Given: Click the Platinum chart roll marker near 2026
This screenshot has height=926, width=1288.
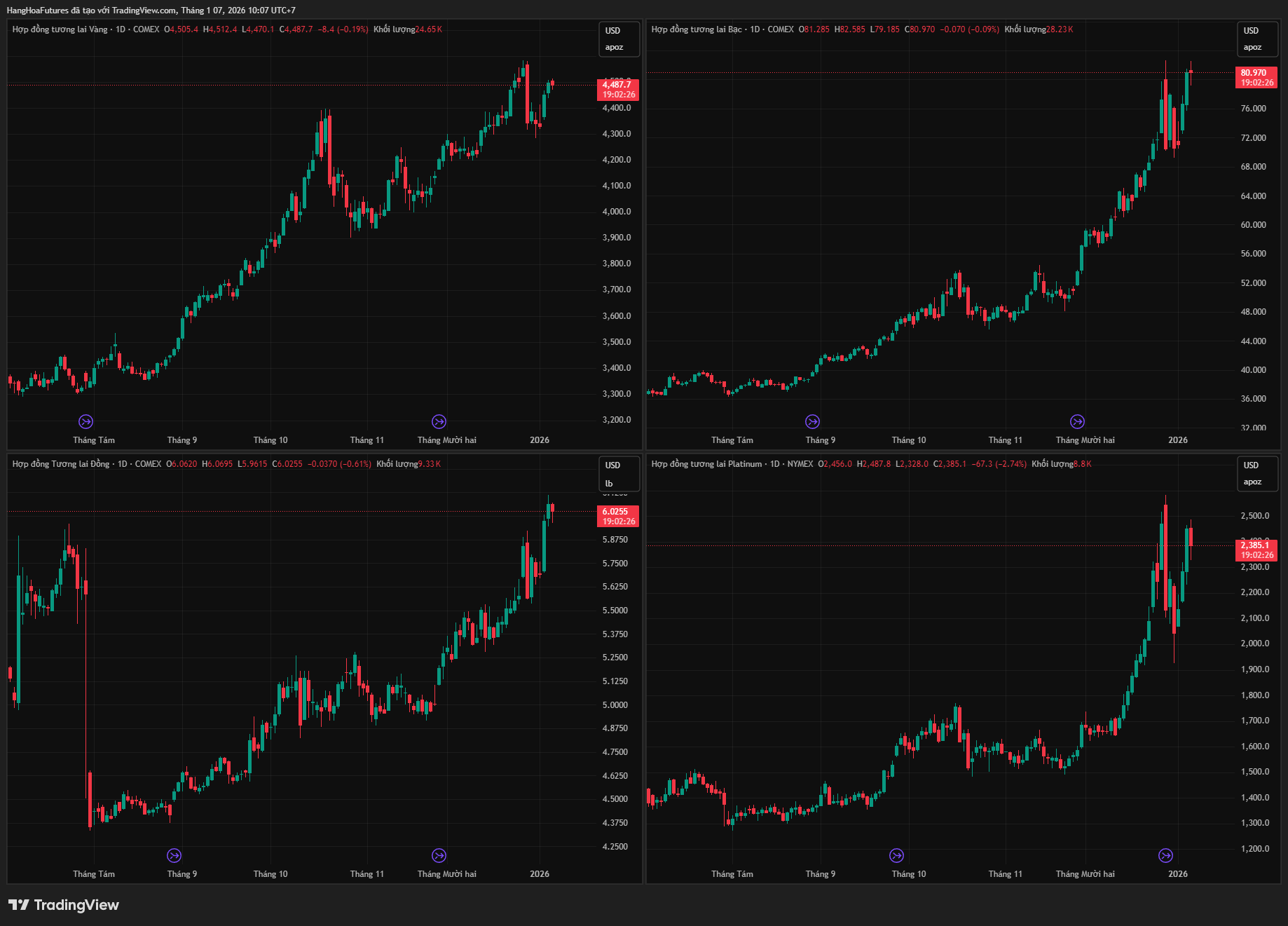Looking at the screenshot, I should tap(1165, 855).
